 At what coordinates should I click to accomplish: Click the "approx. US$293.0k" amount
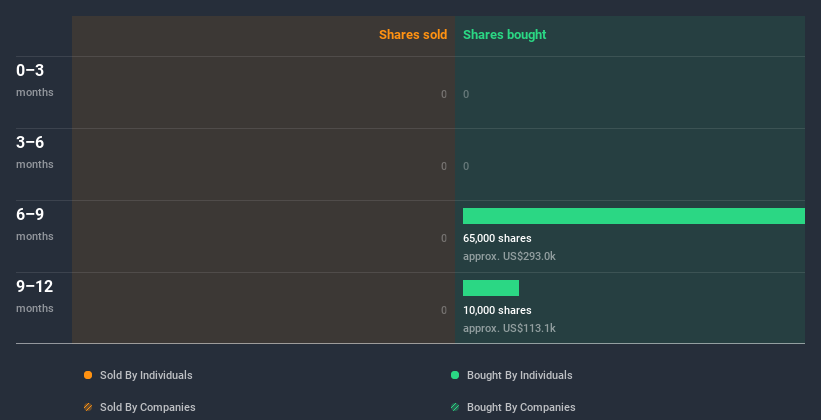tap(509, 256)
